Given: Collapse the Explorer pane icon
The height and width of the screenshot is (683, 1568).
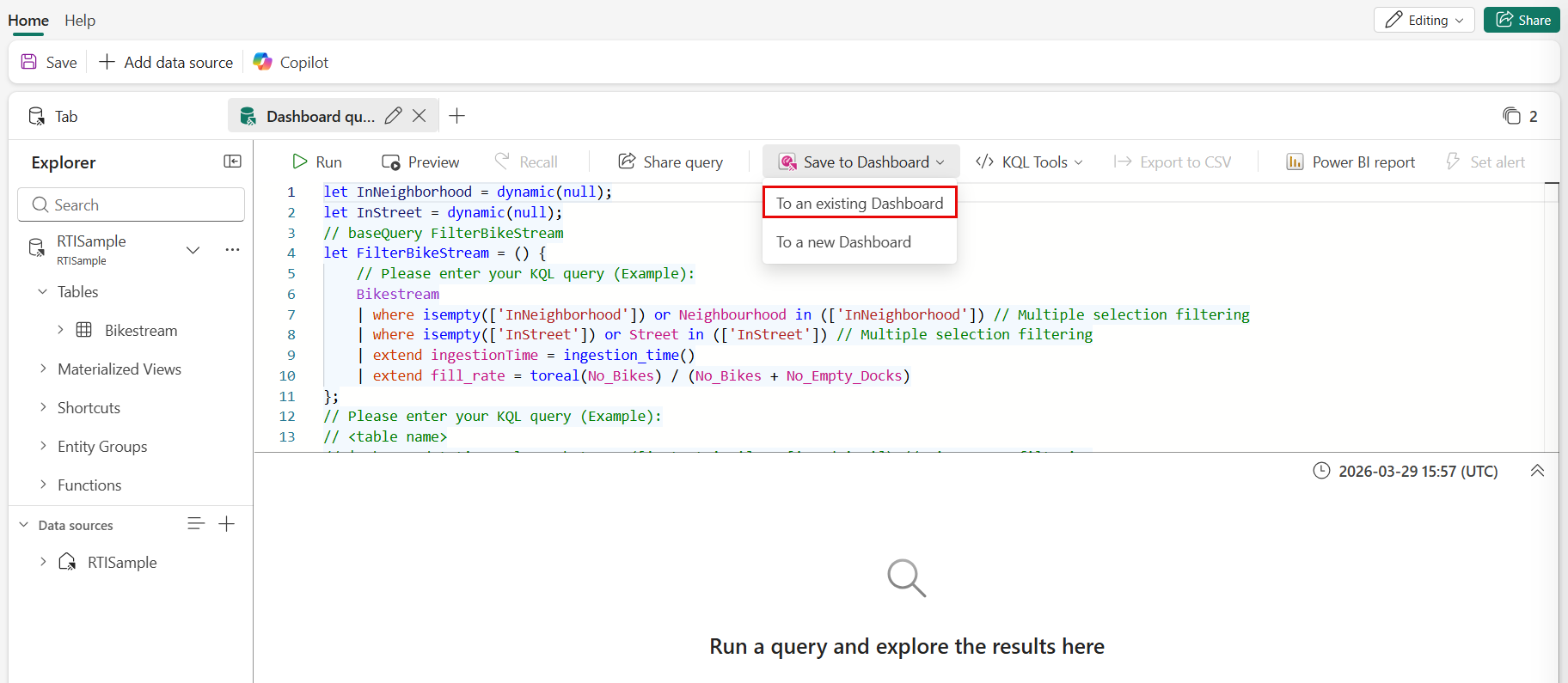Looking at the screenshot, I should tap(232, 162).
